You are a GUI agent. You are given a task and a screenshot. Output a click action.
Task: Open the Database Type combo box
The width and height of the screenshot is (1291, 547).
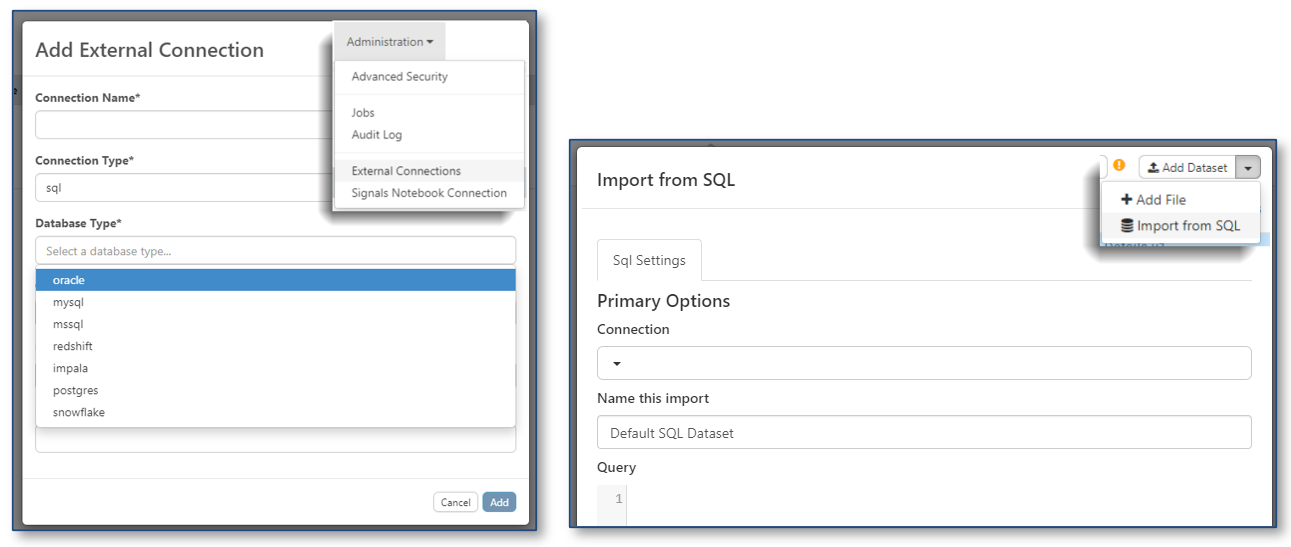(x=275, y=251)
